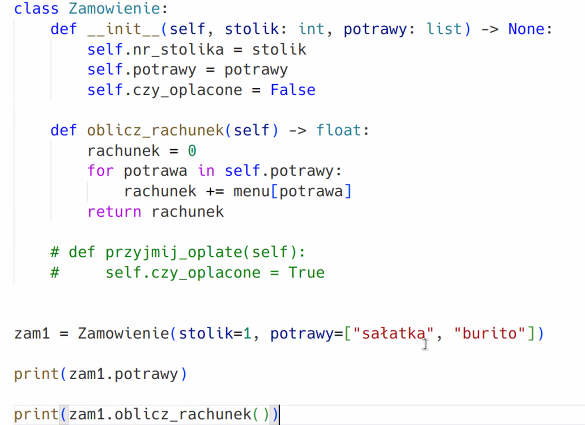Click the False value in czy_oplacone line
This screenshot has width=585, height=425.
pyautogui.click(x=293, y=90)
